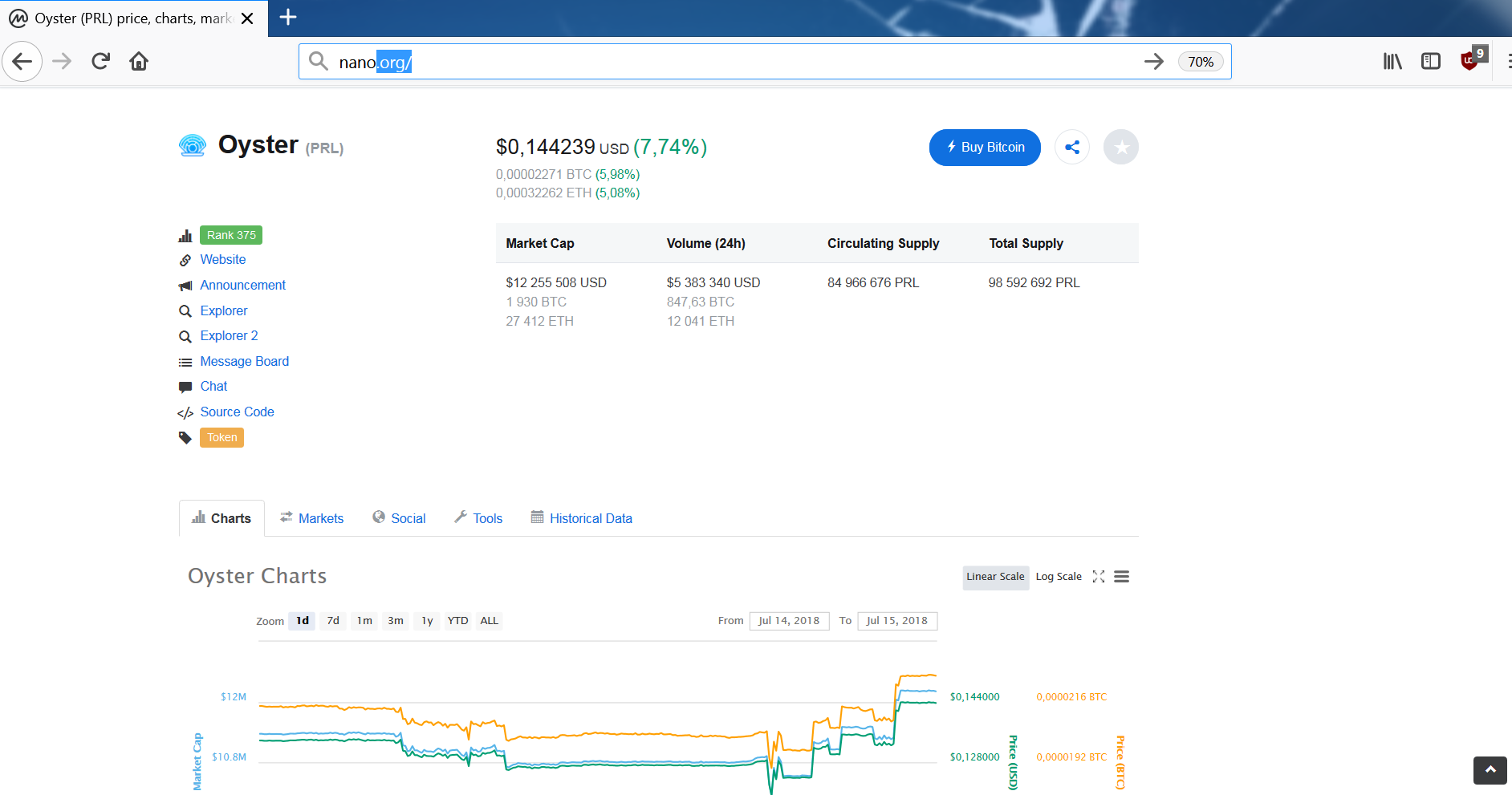
Task: Set chart zoom to ALL
Action: click(x=490, y=621)
